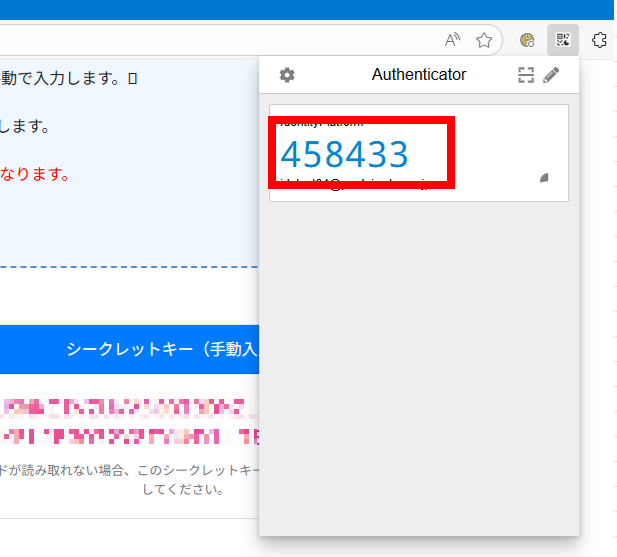Click the Authenticator popup title
The width and height of the screenshot is (617, 557).
[x=418, y=75]
